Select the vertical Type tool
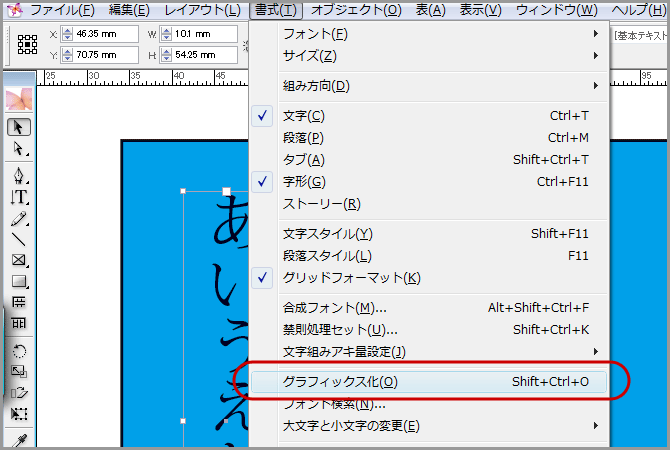Image resolution: width=670 pixels, height=450 pixels. (x=19, y=197)
